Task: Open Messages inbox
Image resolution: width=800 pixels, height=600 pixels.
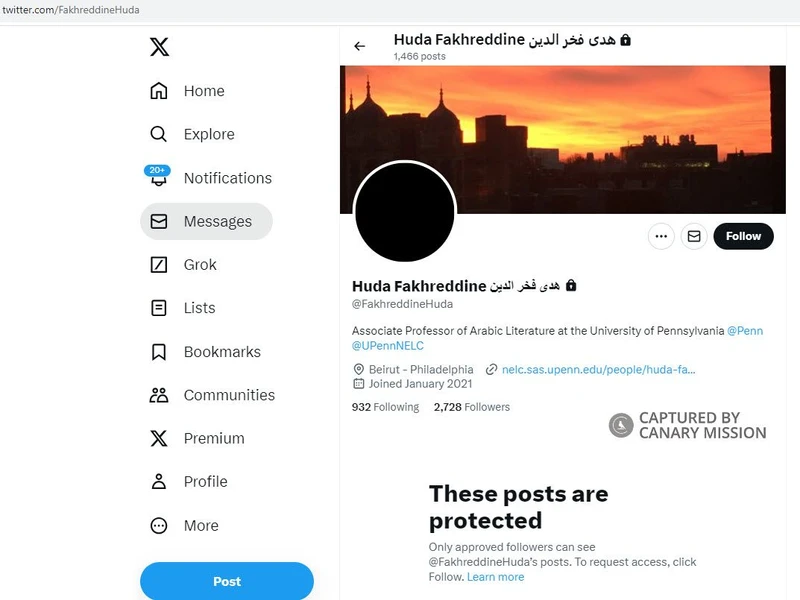Action: [x=212, y=221]
